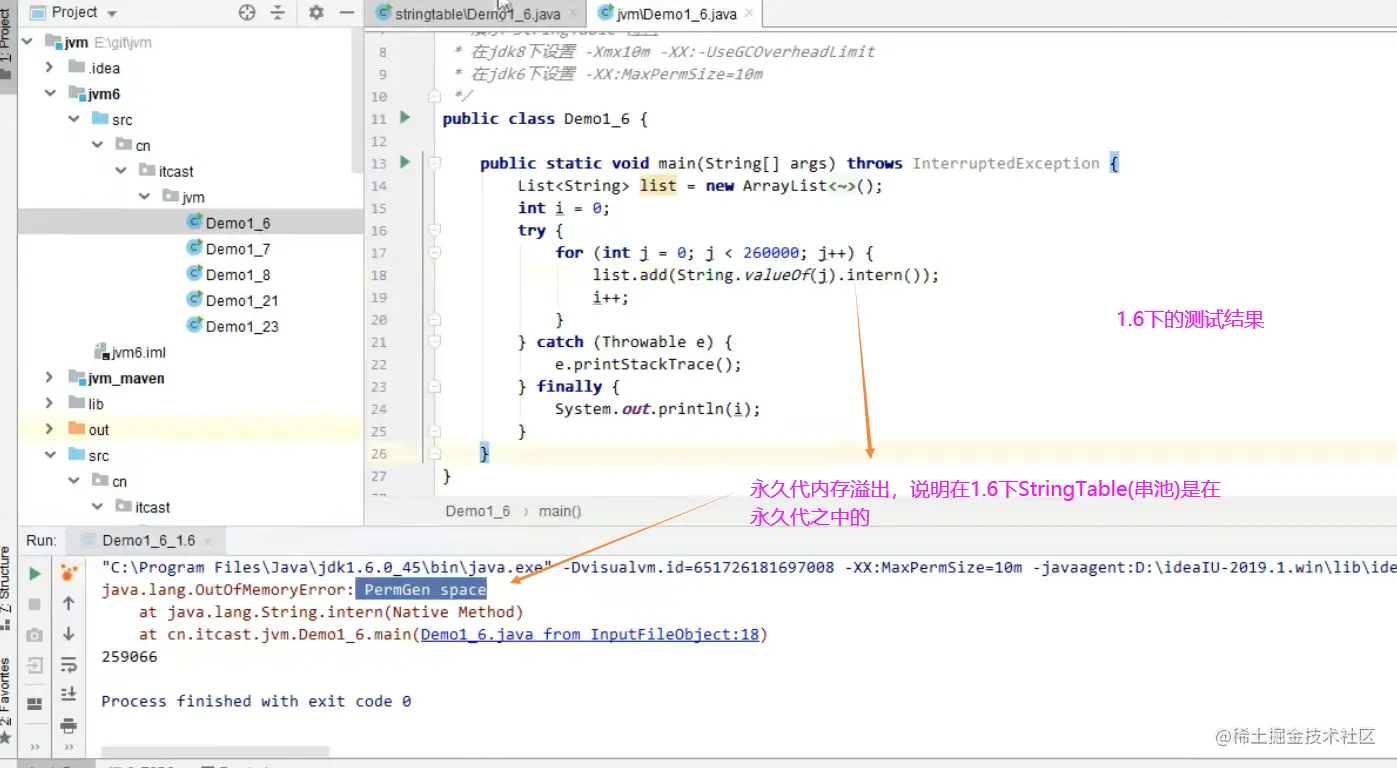Image resolution: width=1397 pixels, height=768 pixels.
Task: Collapse the root jvm project node
Action: [x=28, y=42]
